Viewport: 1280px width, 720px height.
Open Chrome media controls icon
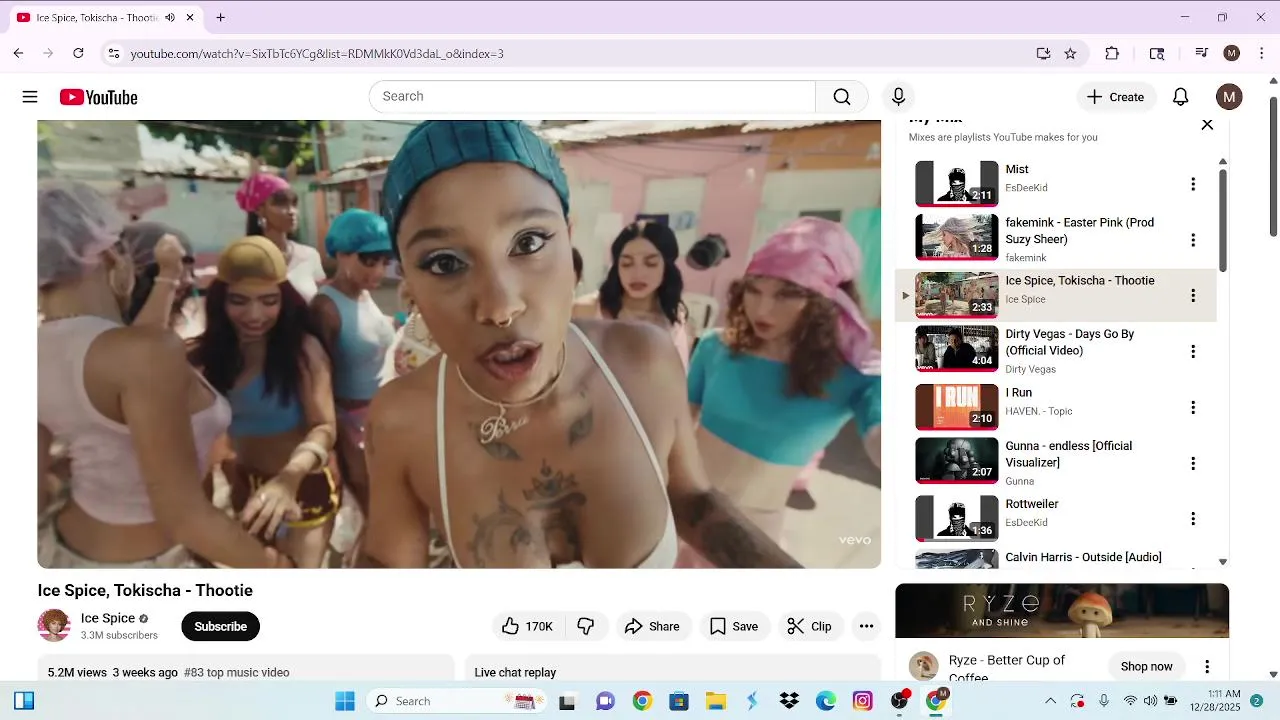coord(1202,54)
